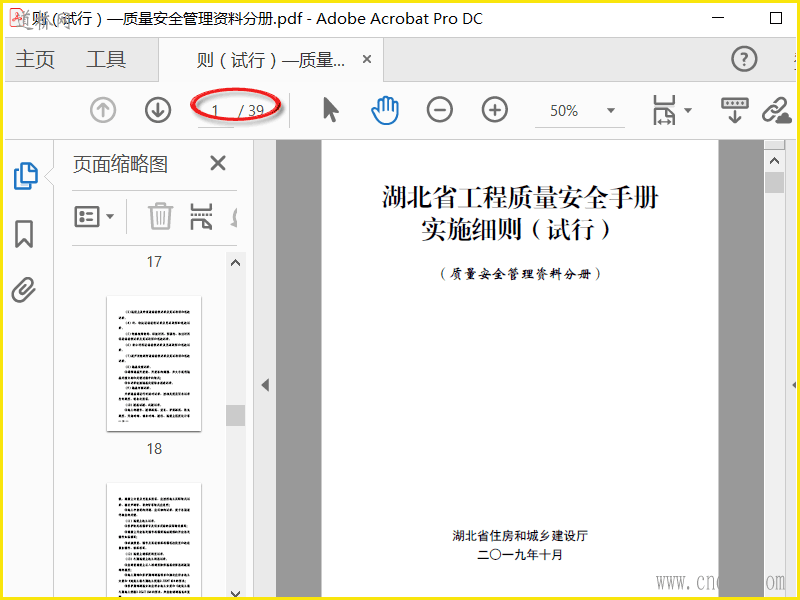Click the document scrollbar thumb
The image size is (800, 600).
(x=774, y=183)
